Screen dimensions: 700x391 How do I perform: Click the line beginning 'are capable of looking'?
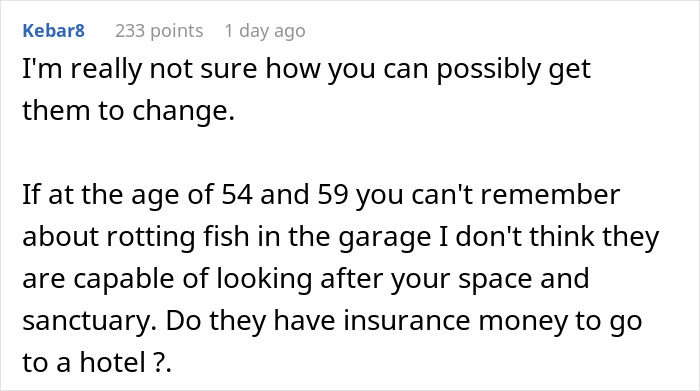click(x=306, y=279)
